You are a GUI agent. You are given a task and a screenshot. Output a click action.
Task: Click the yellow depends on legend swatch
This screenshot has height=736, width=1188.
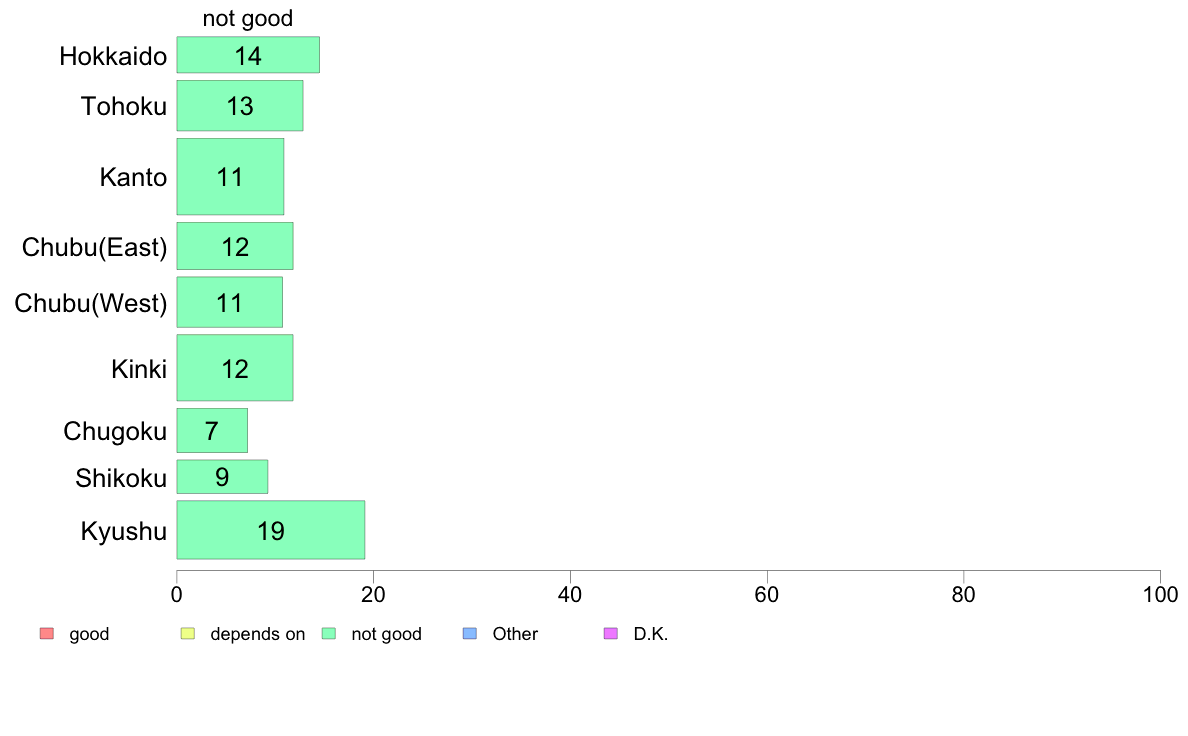coord(188,634)
